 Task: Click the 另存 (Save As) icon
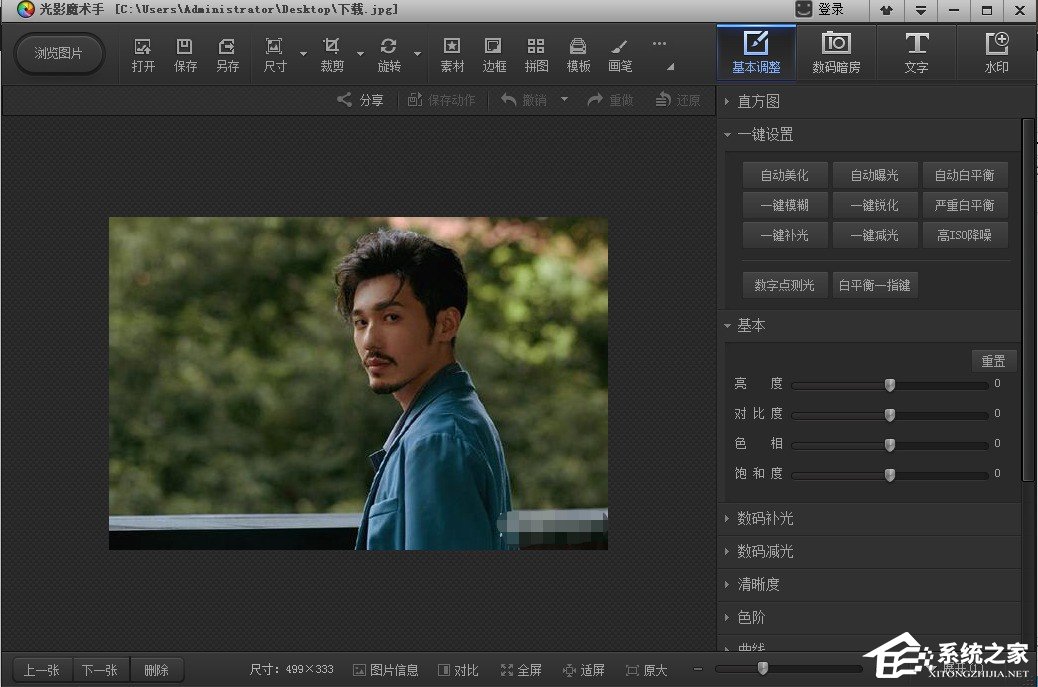pyautogui.click(x=227, y=54)
